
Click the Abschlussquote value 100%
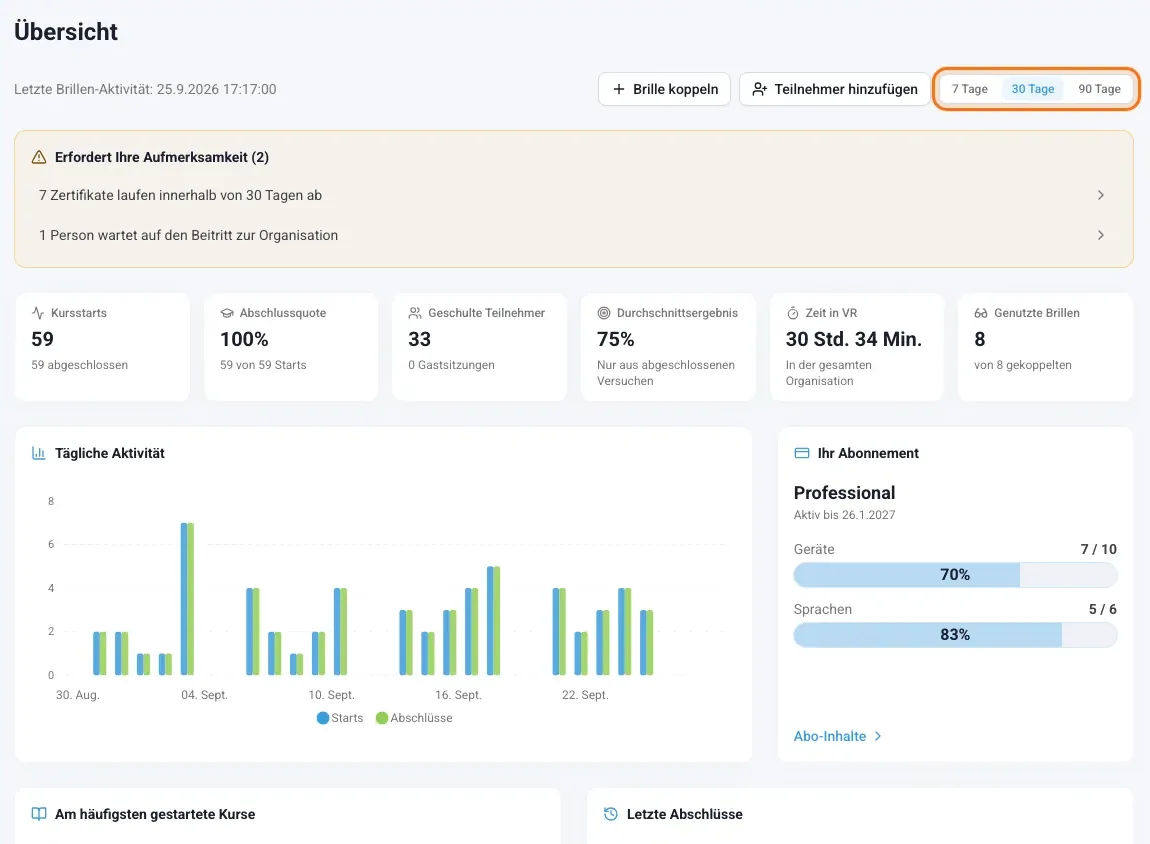244,340
